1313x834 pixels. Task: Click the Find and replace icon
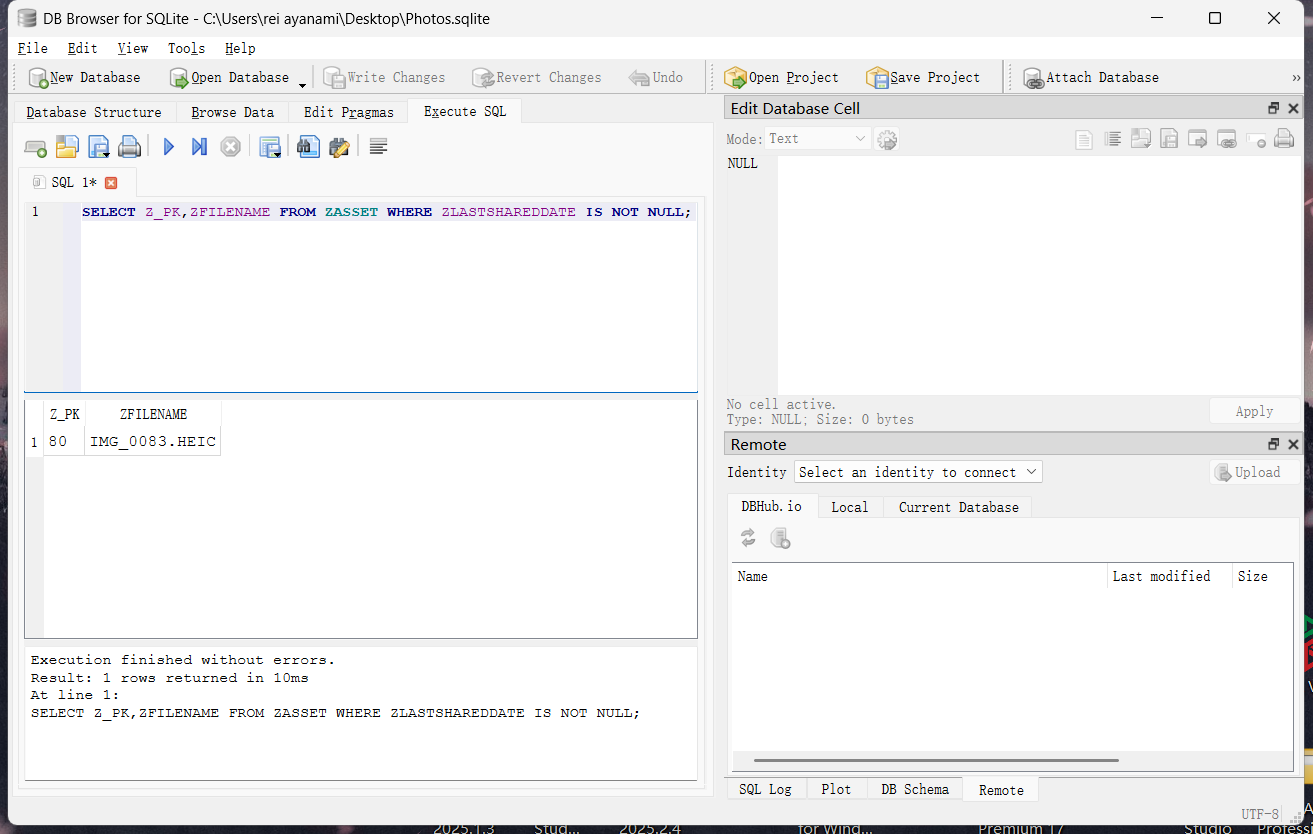339,147
